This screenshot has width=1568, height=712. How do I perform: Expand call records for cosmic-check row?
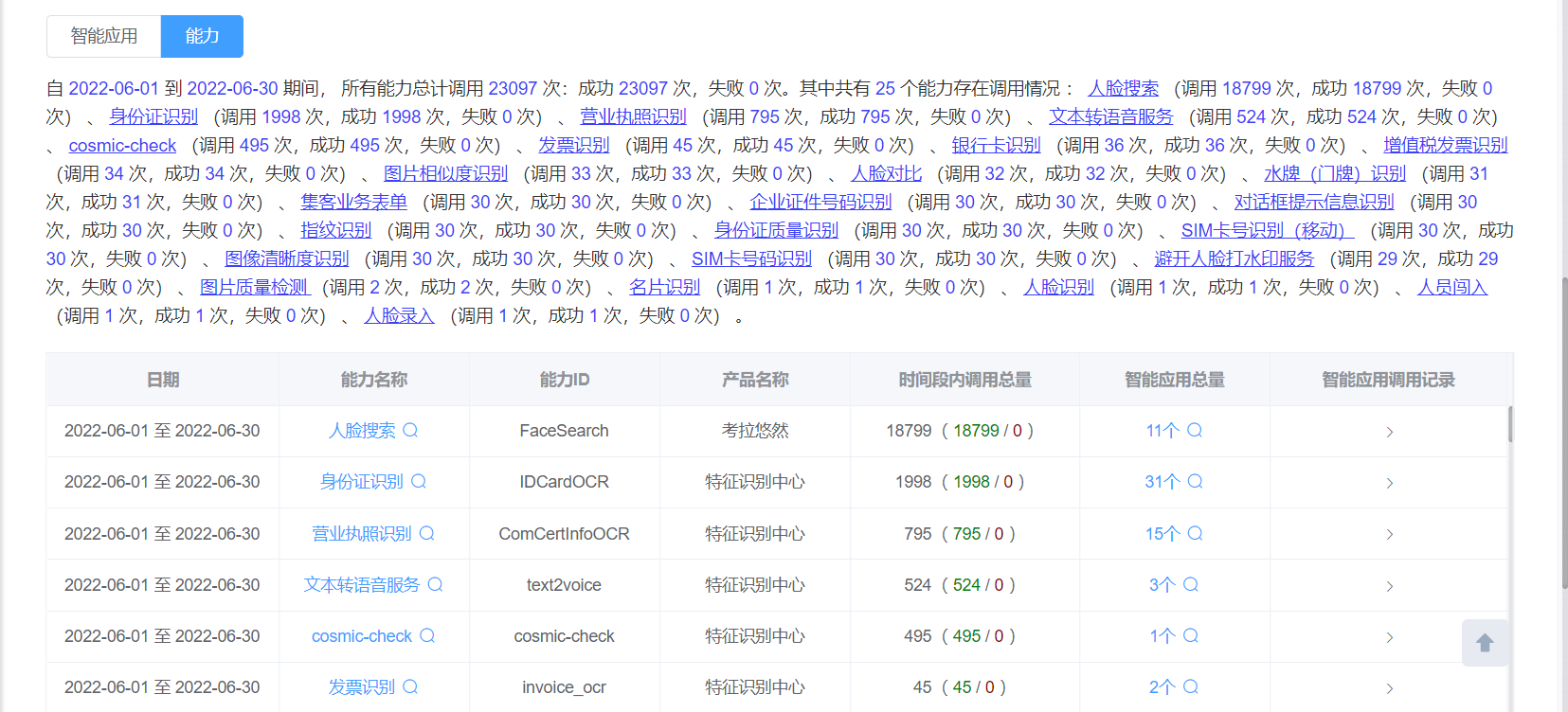click(1389, 637)
